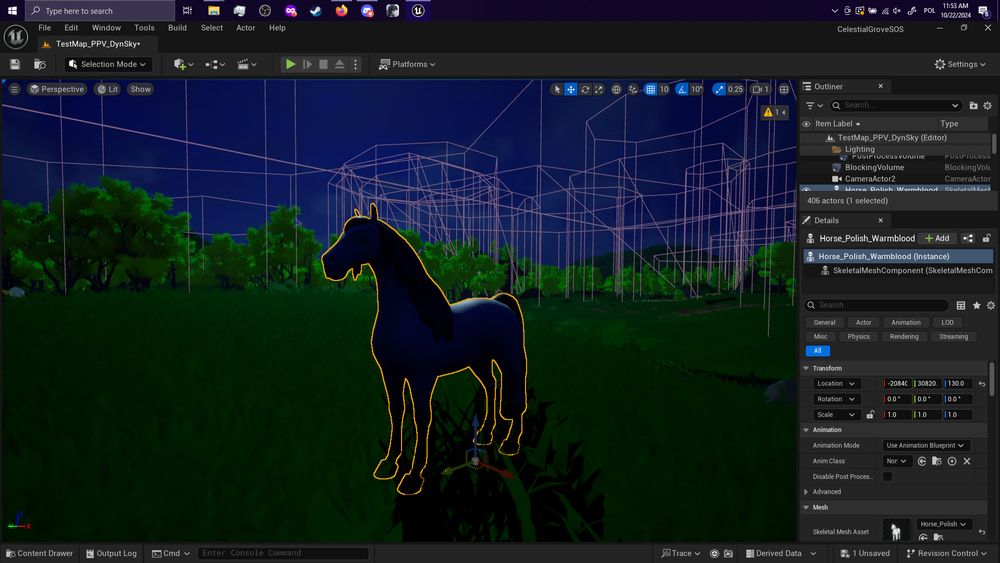Toggle grid snapping
The width and height of the screenshot is (1000, 563).
click(x=650, y=89)
